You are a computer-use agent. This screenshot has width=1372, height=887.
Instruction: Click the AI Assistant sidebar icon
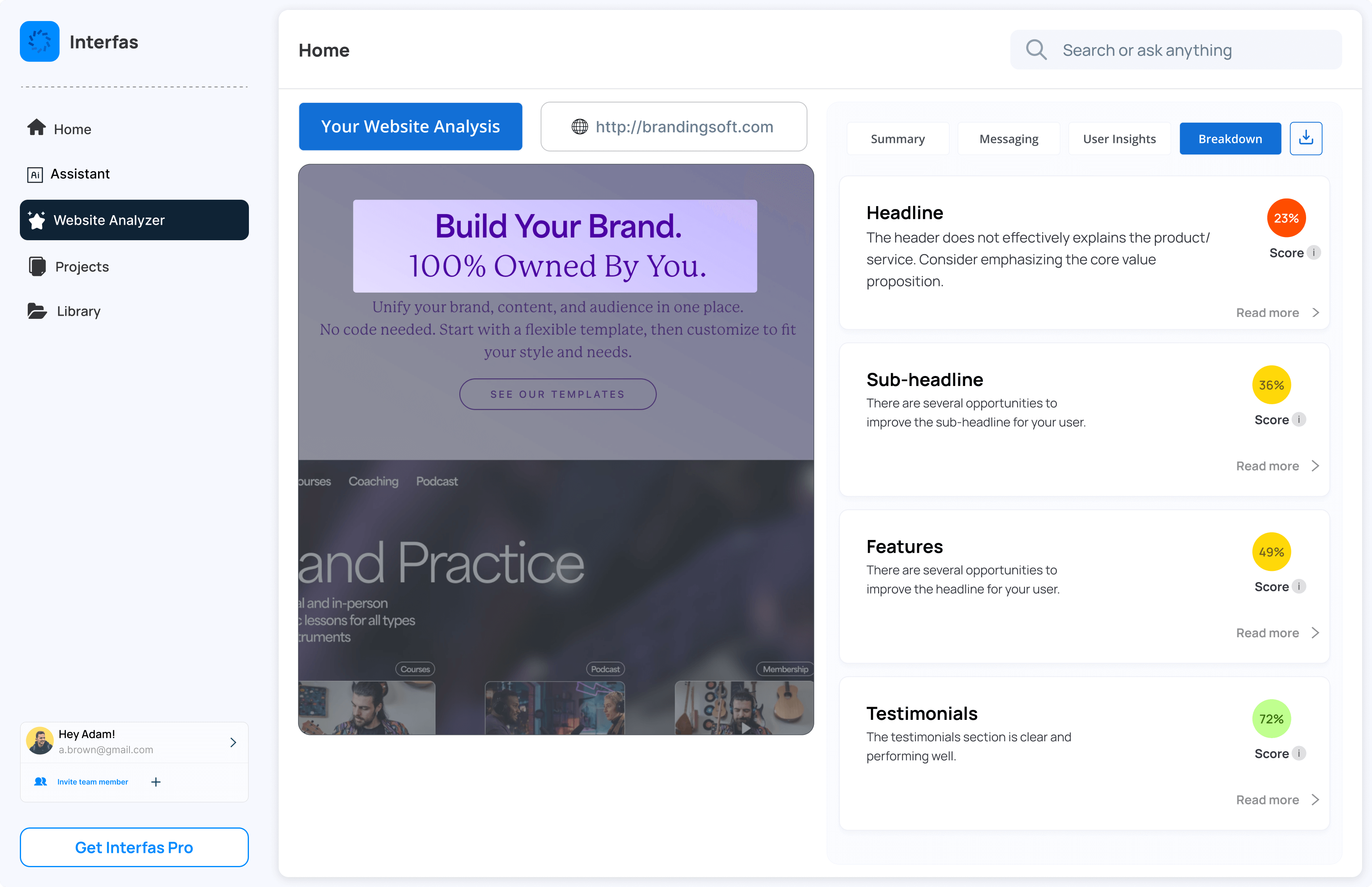pyautogui.click(x=35, y=175)
